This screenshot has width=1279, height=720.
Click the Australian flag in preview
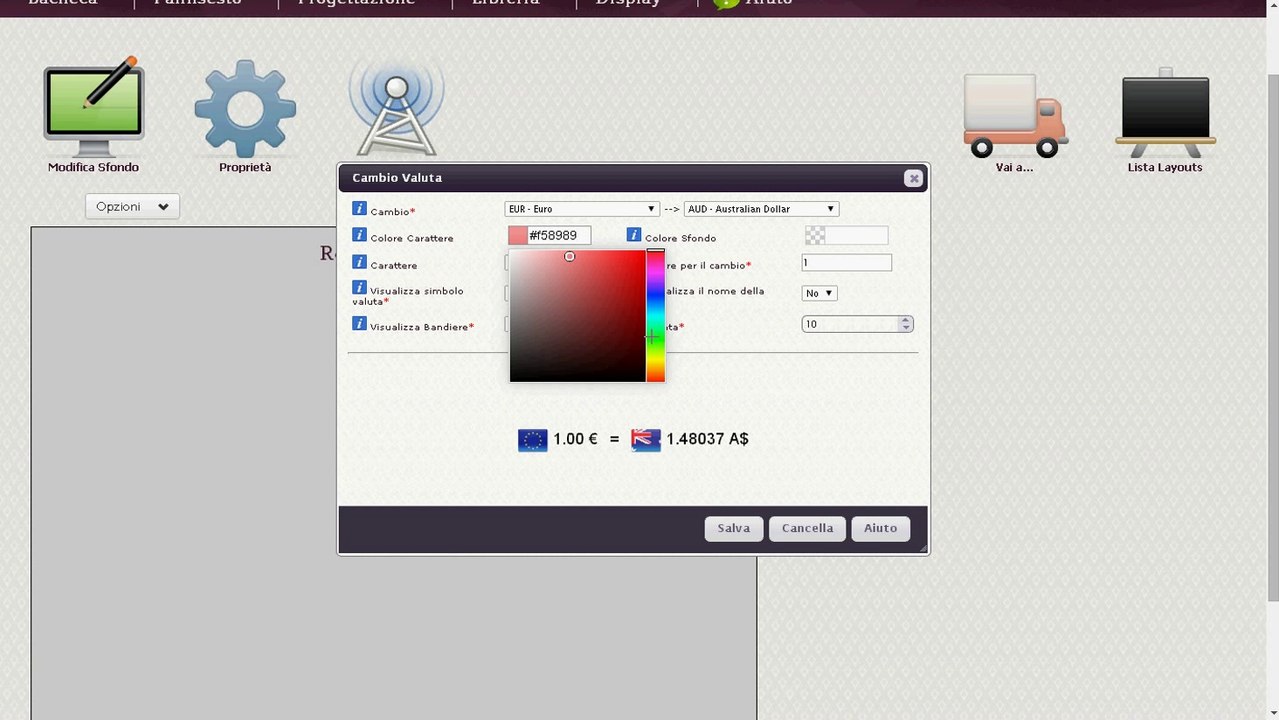pyautogui.click(x=646, y=440)
